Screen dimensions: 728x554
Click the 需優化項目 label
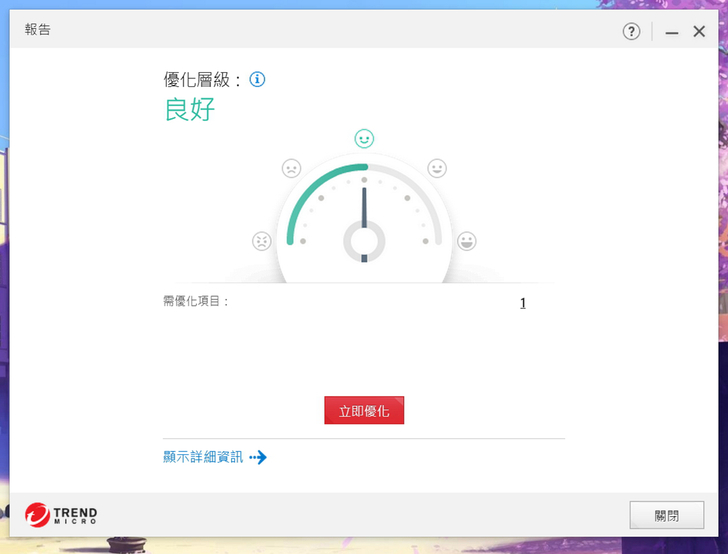[196, 301]
